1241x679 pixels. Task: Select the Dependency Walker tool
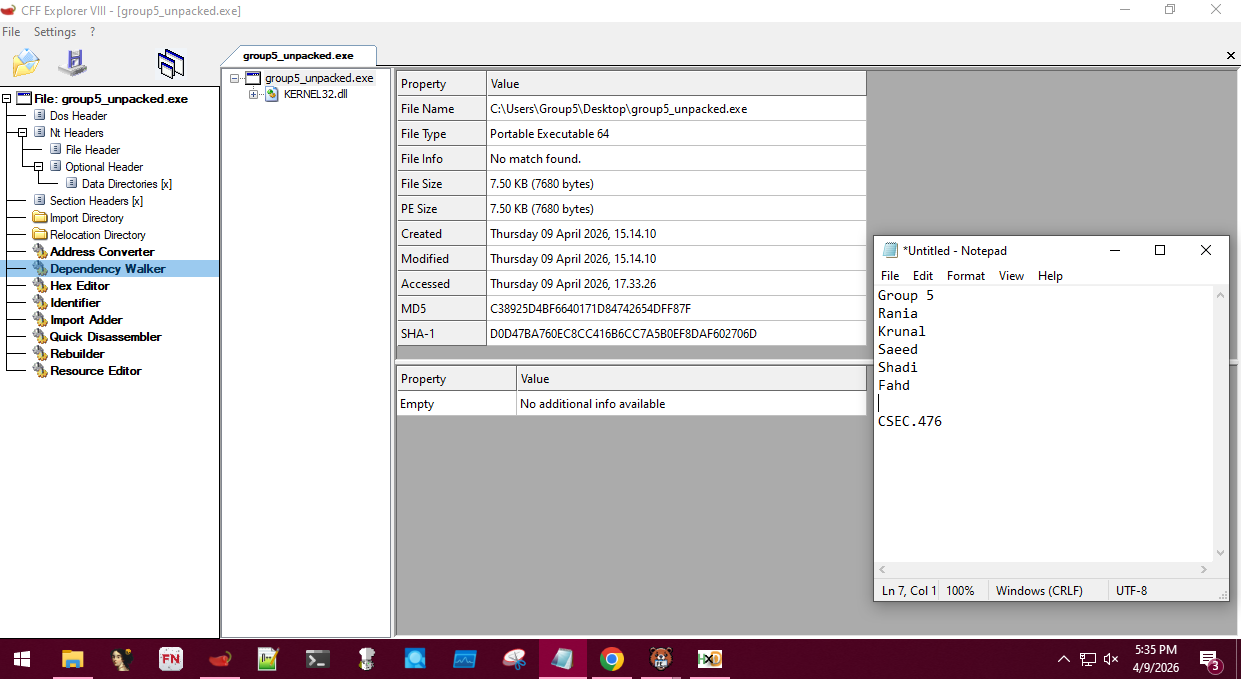pyautogui.click(x=108, y=269)
